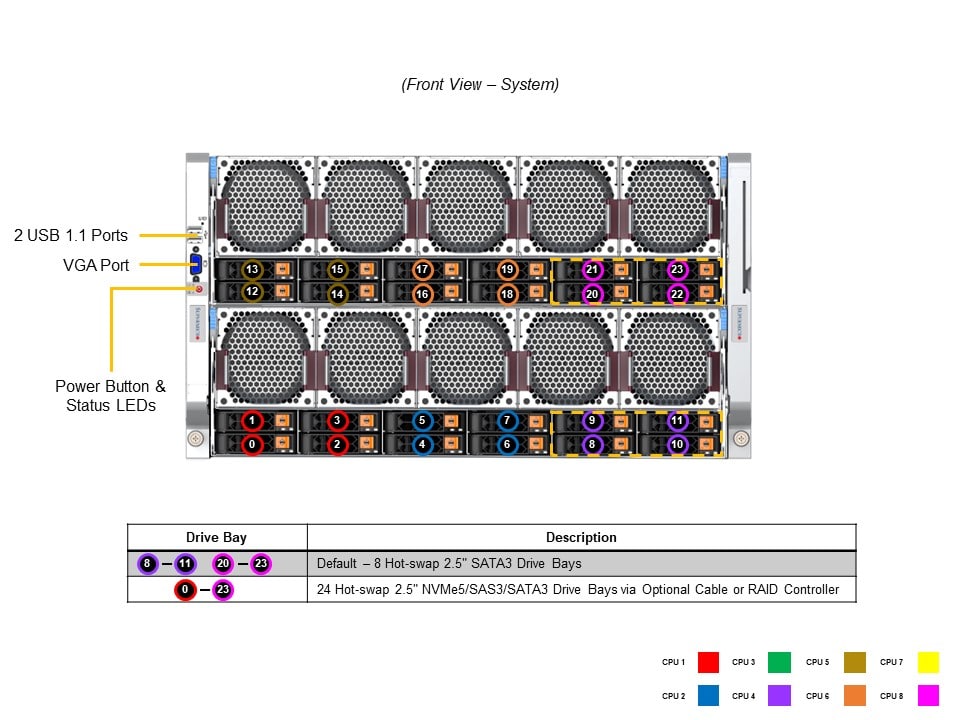Click drive bay 5 blue circle marker
Viewport: 960px width, 720px height.
click(x=422, y=421)
